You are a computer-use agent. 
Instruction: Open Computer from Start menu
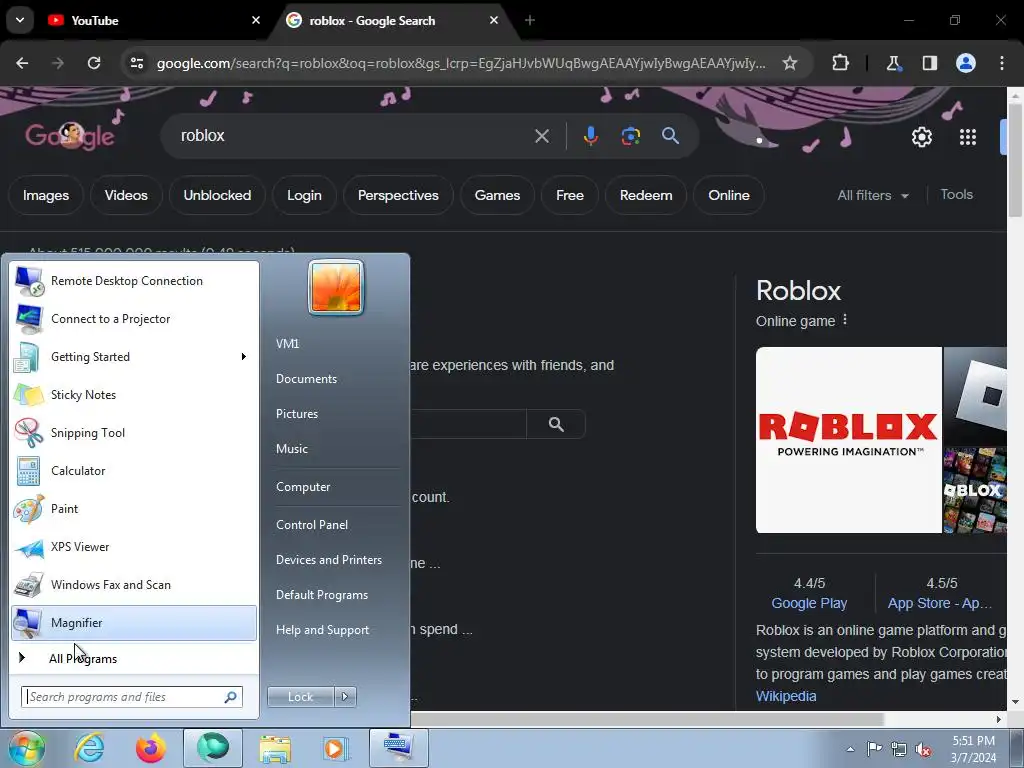(x=303, y=487)
